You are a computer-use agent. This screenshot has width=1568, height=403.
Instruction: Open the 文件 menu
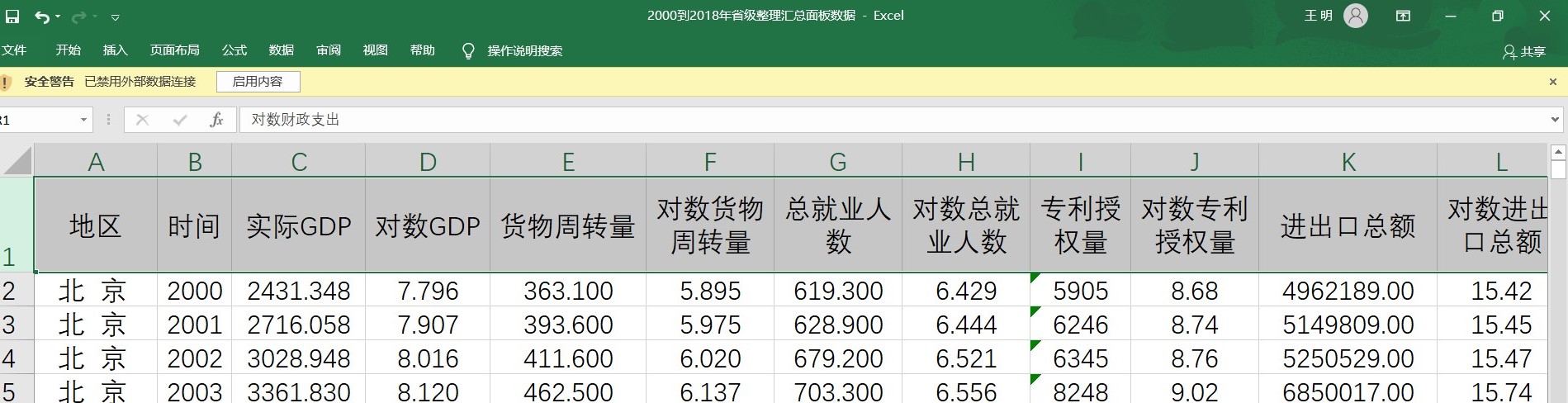(x=14, y=50)
